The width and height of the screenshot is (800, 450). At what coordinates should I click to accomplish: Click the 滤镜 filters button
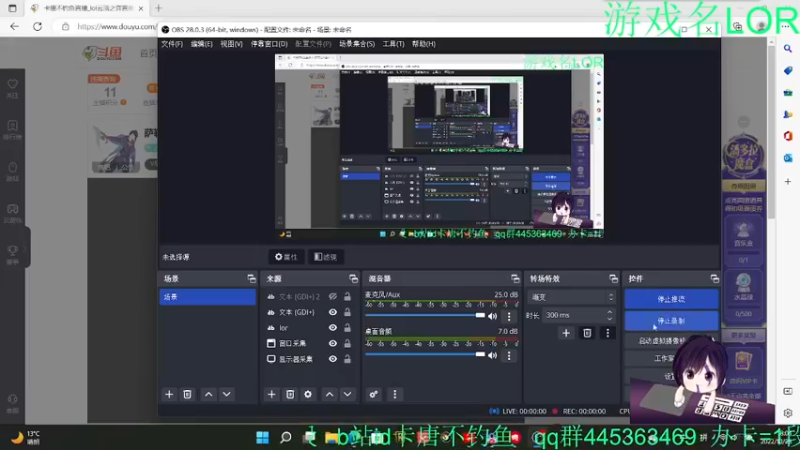[326, 257]
